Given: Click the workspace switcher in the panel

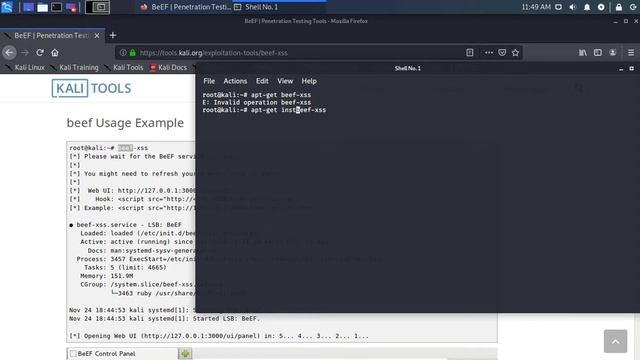Looking at the screenshot, I should 97,7.
